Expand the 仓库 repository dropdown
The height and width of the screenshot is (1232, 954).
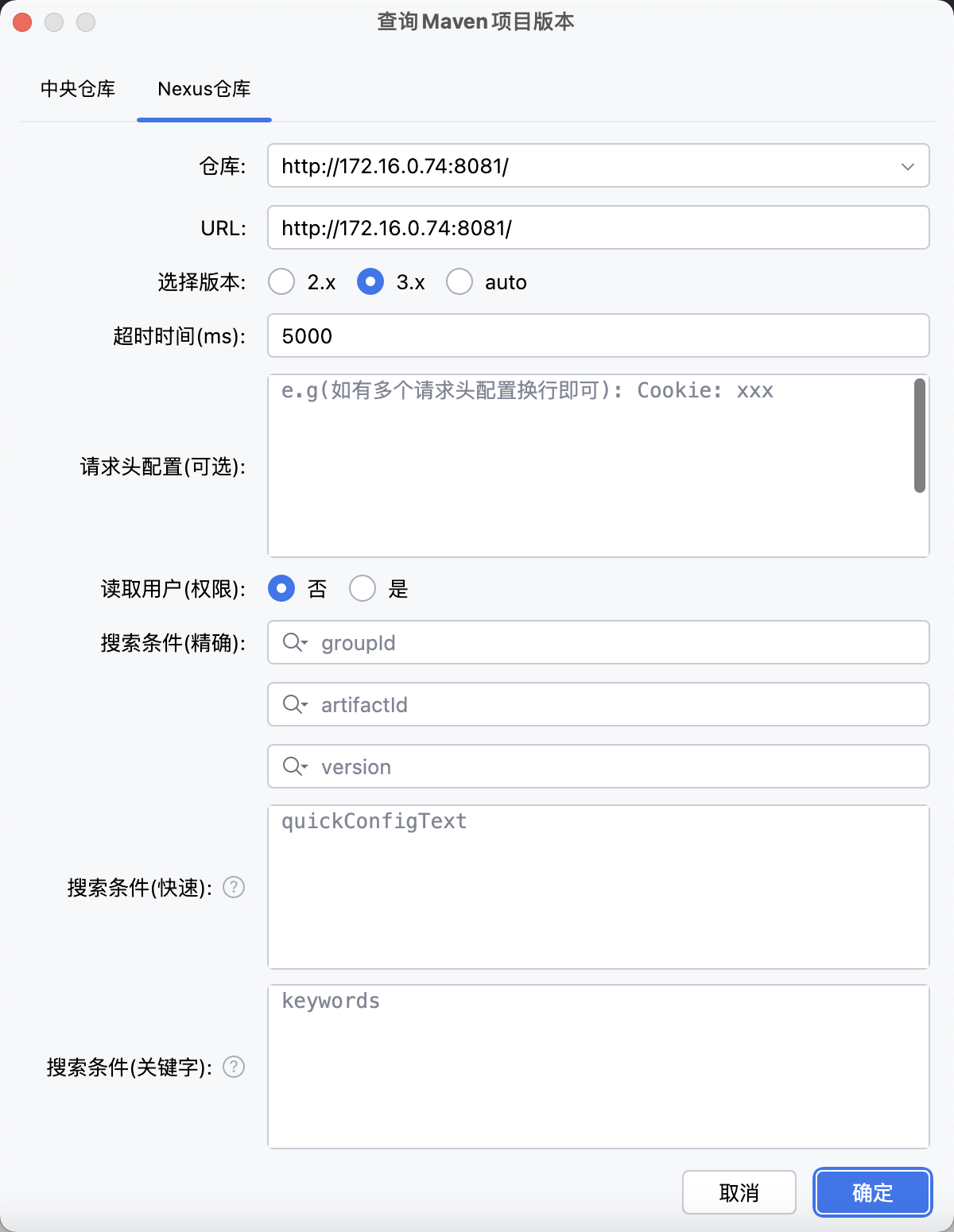coord(907,166)
